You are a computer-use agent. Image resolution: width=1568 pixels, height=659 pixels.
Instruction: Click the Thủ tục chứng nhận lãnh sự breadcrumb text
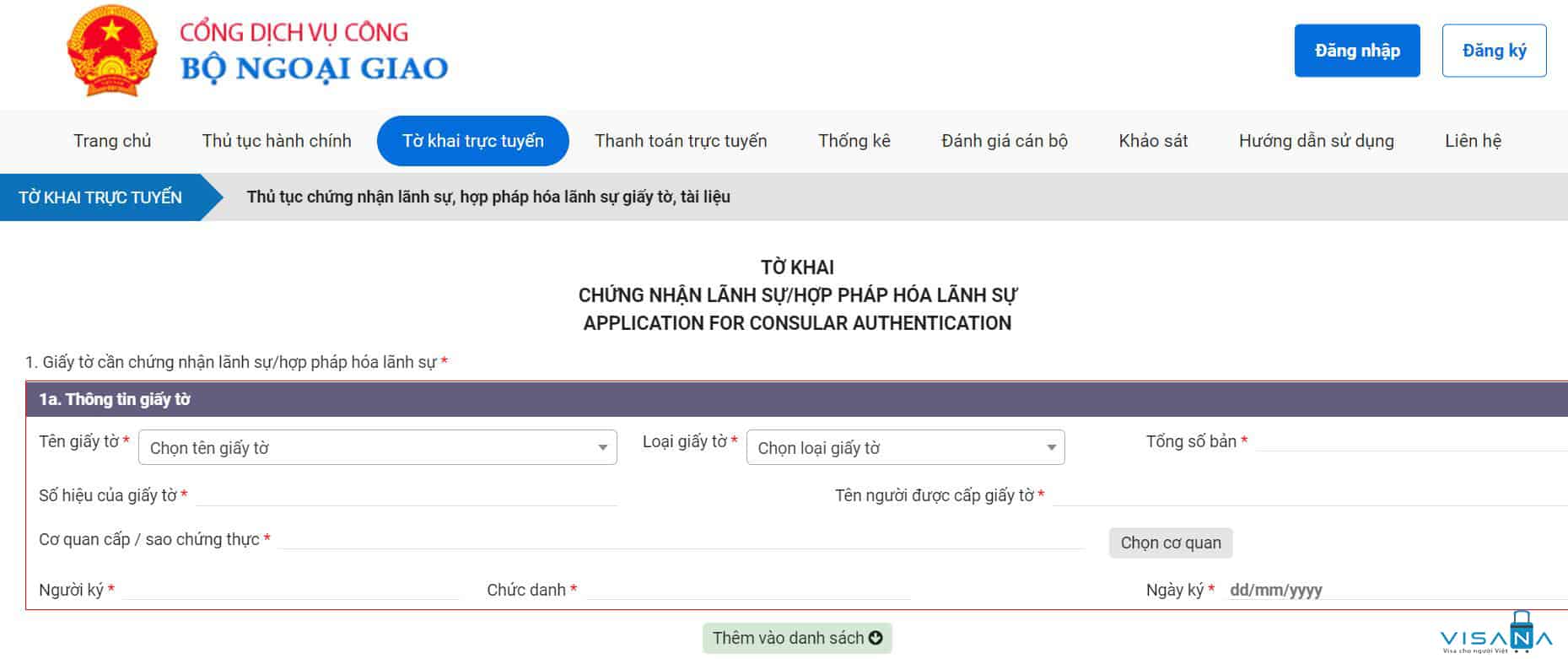pyautogui.click(x=488, y=197)
